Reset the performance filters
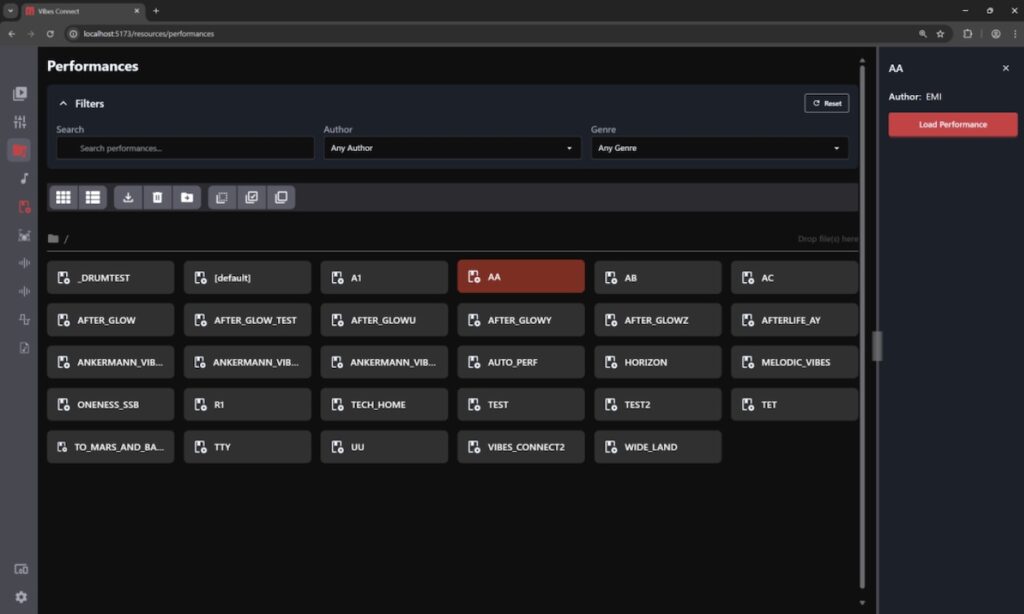 (826, 103)
